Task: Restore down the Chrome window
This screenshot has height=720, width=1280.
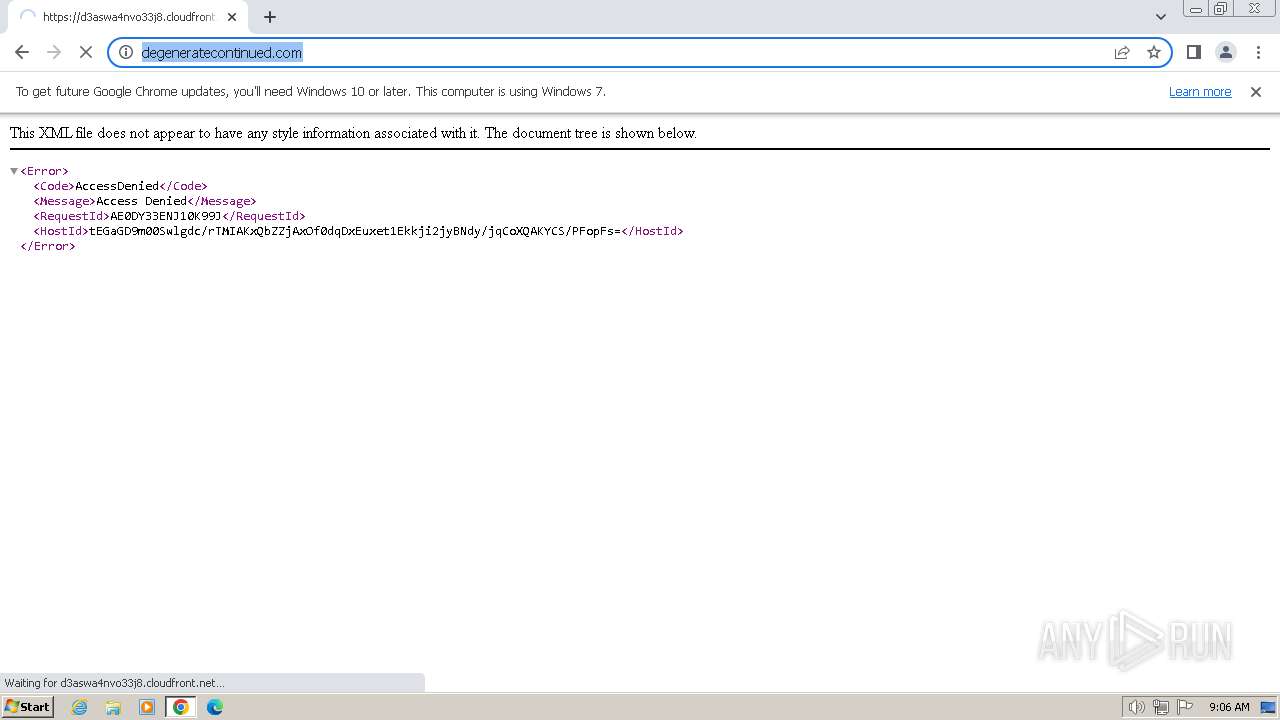Action: click(1221, 9)
